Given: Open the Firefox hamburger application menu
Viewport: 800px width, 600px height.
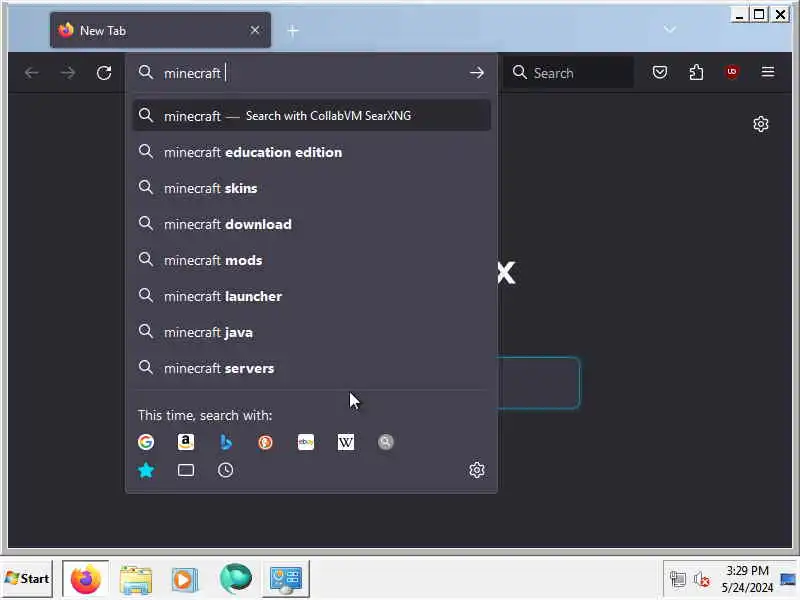Looking at the screenshot, I should (x=768, y=72).
